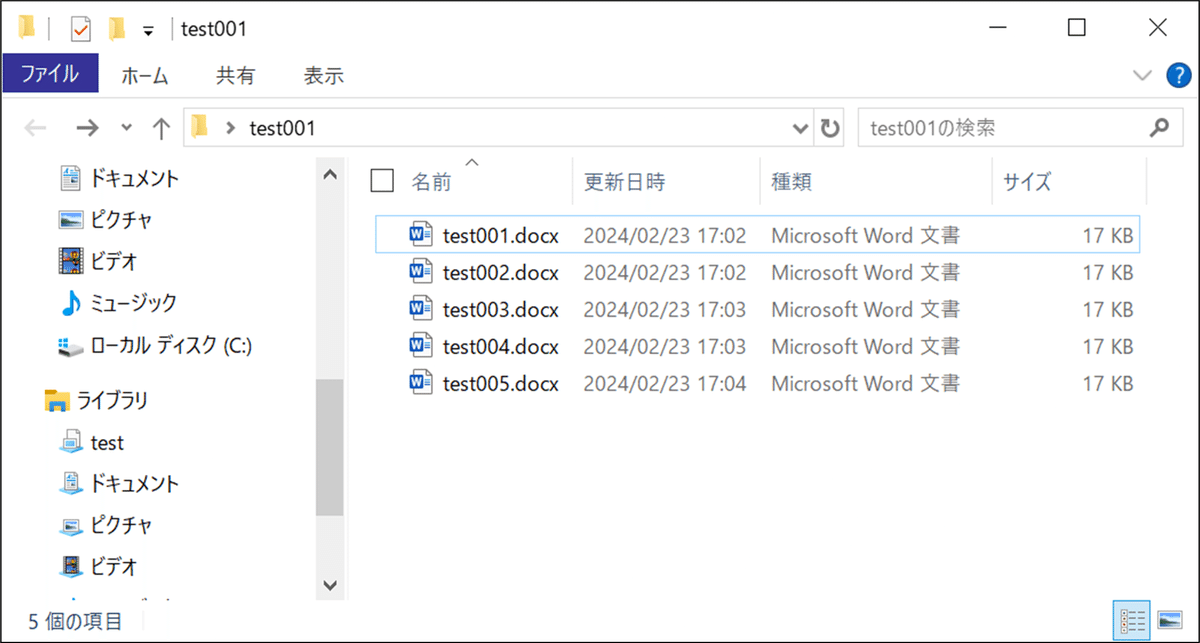Click the magnifier search icon

1159,128
